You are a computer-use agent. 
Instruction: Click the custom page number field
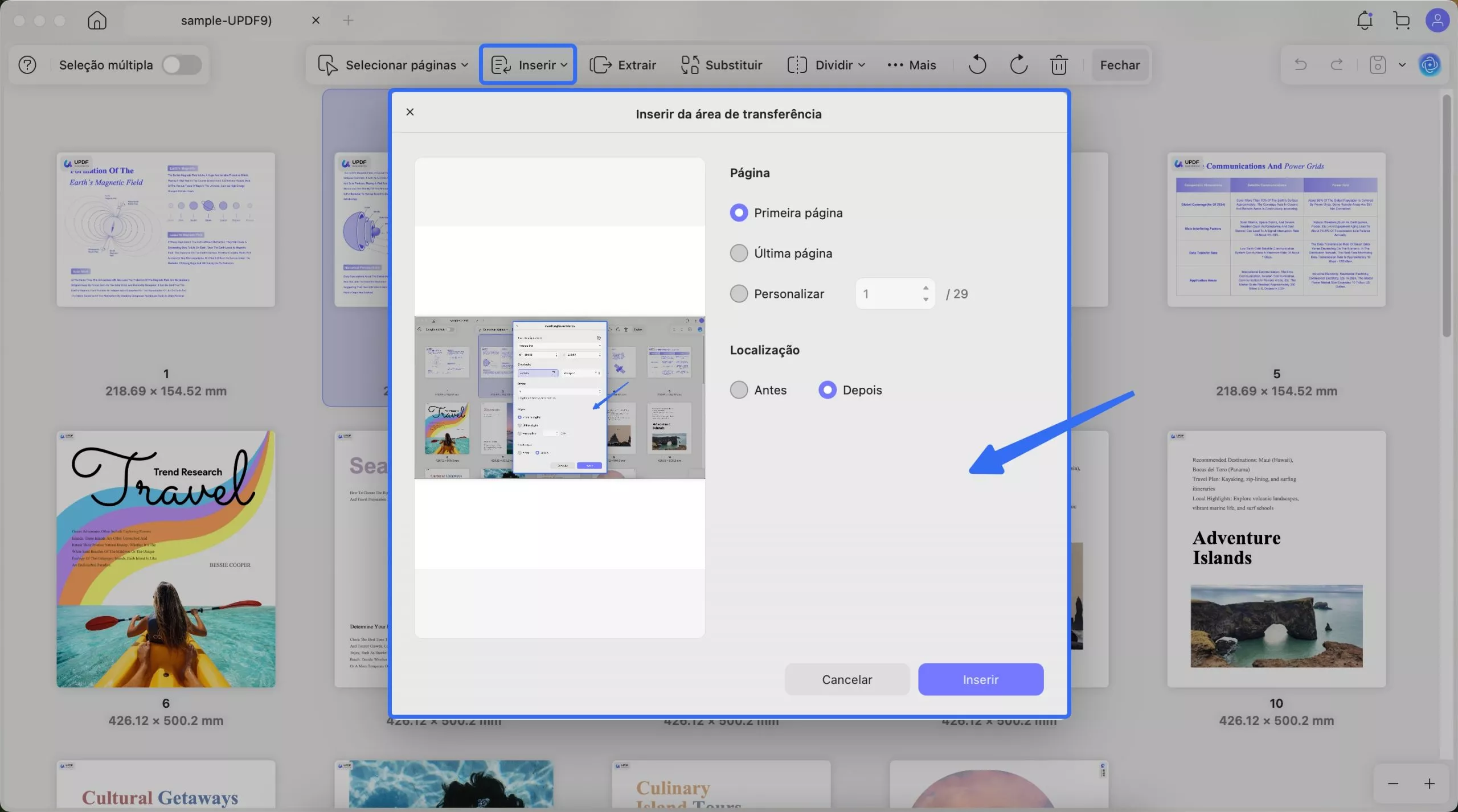(887, 294)
